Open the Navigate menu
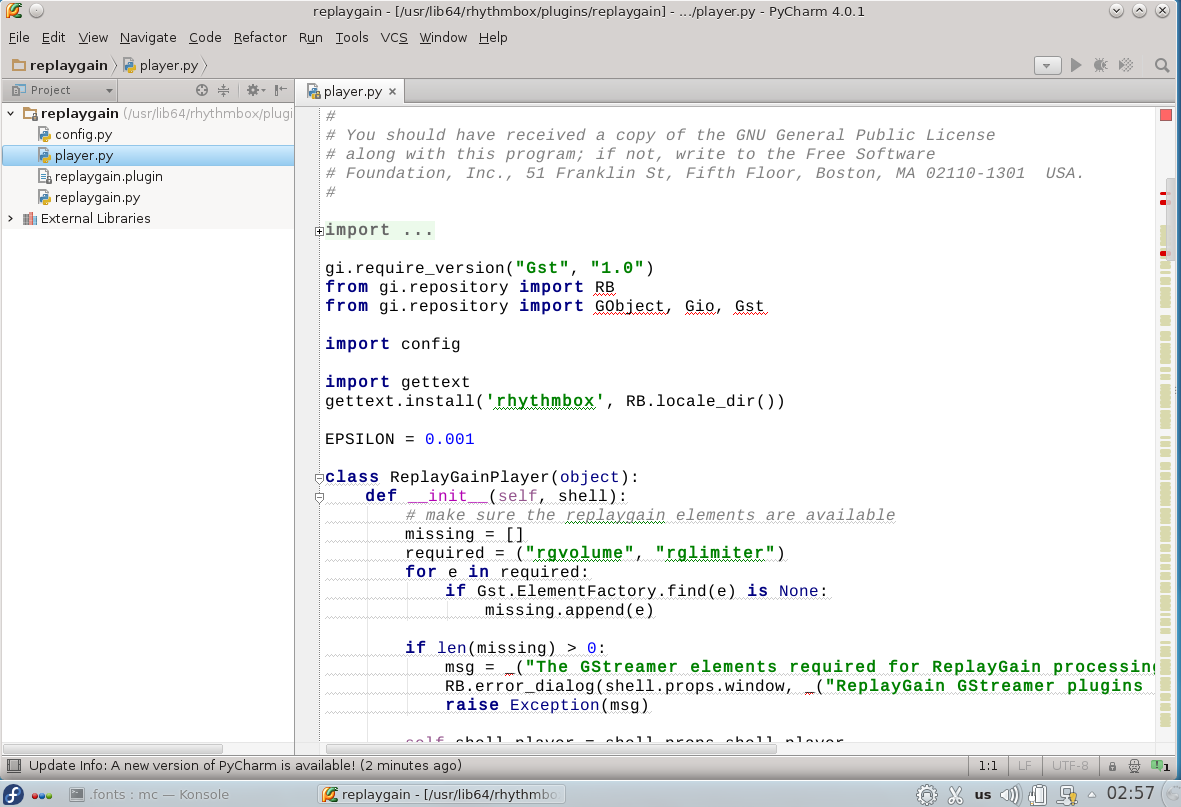This screenshot has height=807, width=1181. point(148,38)
